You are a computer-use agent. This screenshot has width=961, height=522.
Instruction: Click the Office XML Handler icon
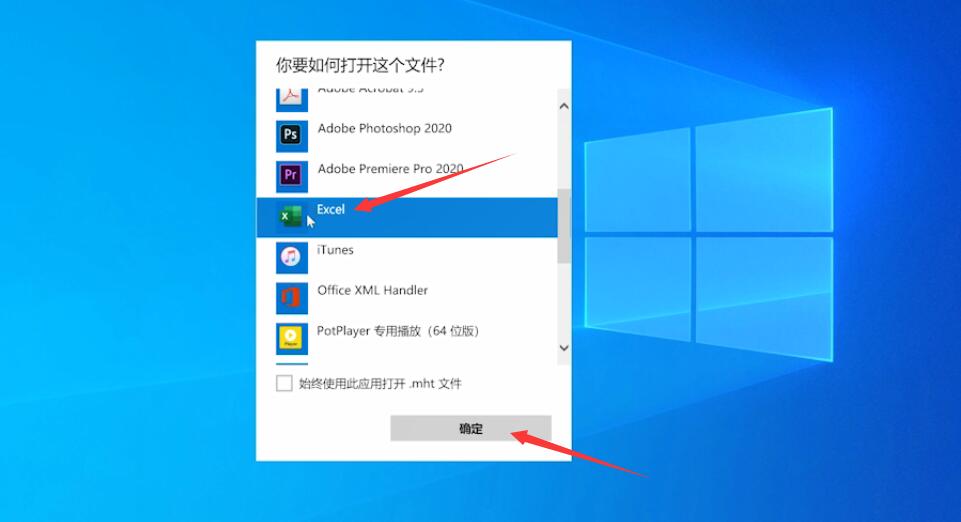(292, 298)
